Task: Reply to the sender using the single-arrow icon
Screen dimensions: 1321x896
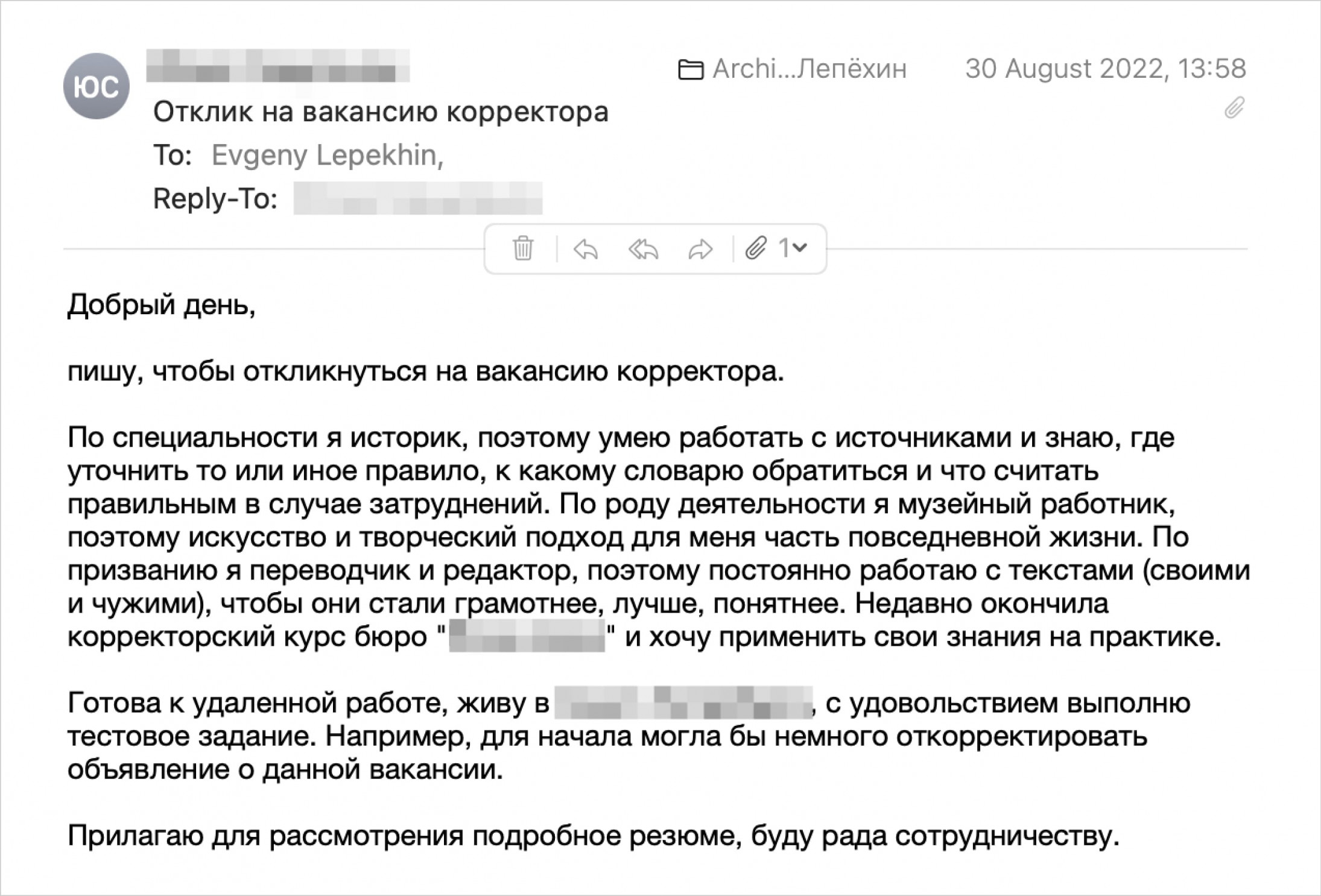Action: pyautogui.click(x=585, y=248)
